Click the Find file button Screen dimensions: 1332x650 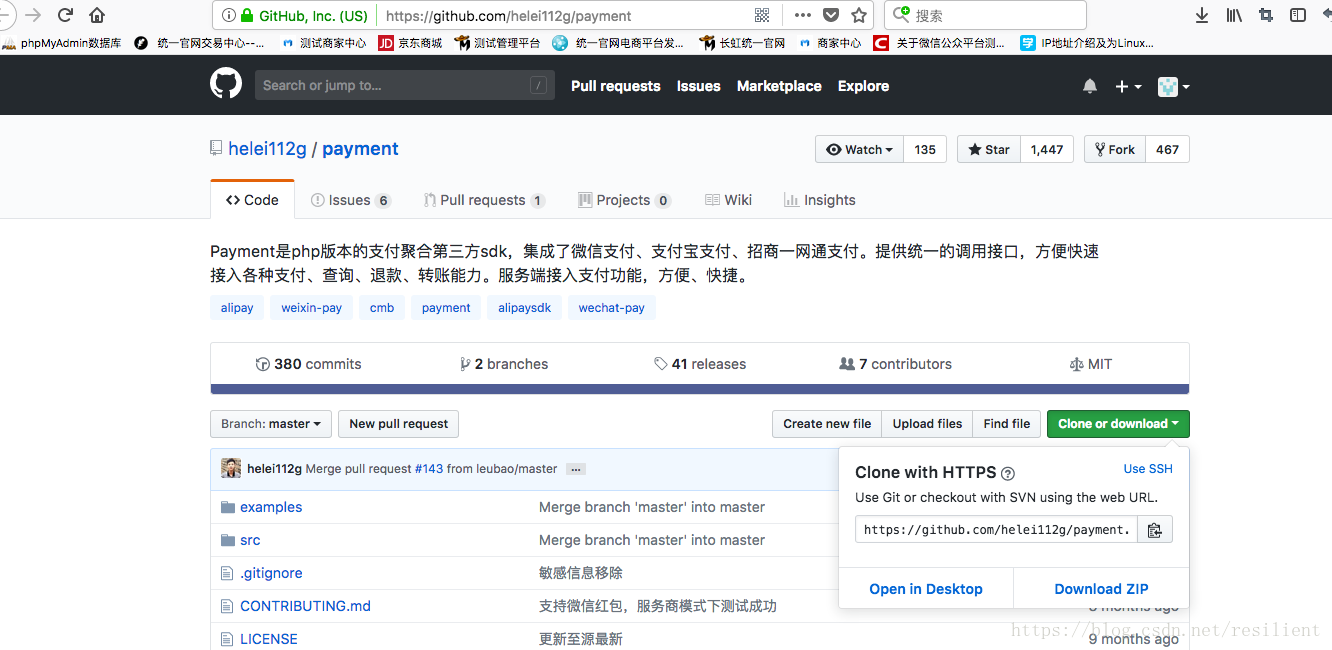[1006, 424]
